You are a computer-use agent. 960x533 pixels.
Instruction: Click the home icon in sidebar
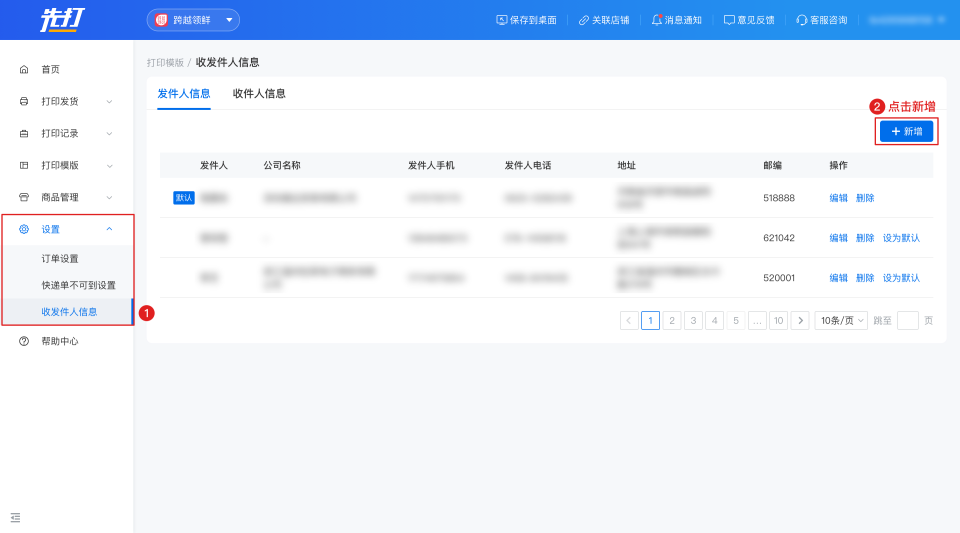point(24,70)
